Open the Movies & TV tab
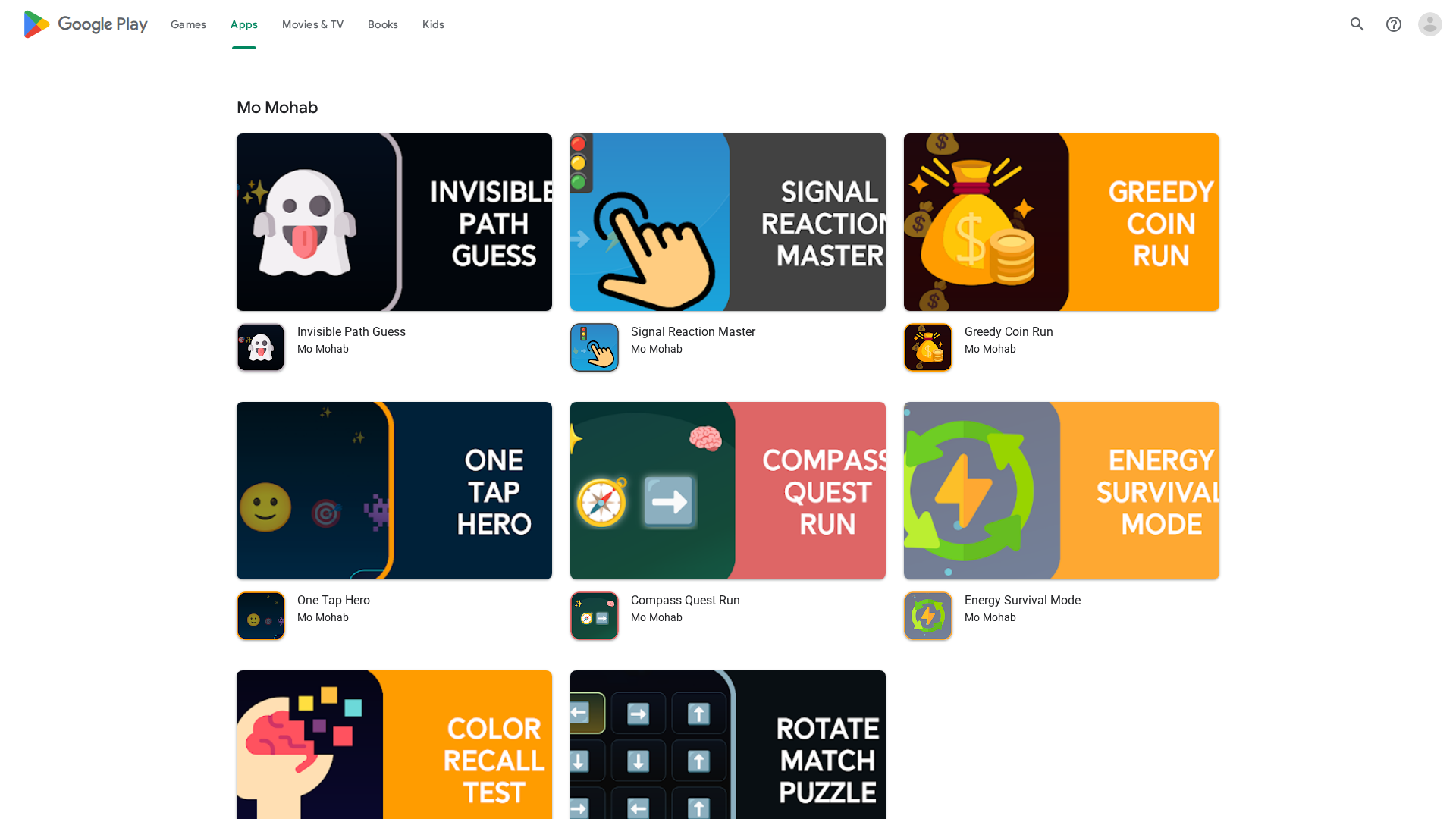1456x819 pixels. (312, 24)
